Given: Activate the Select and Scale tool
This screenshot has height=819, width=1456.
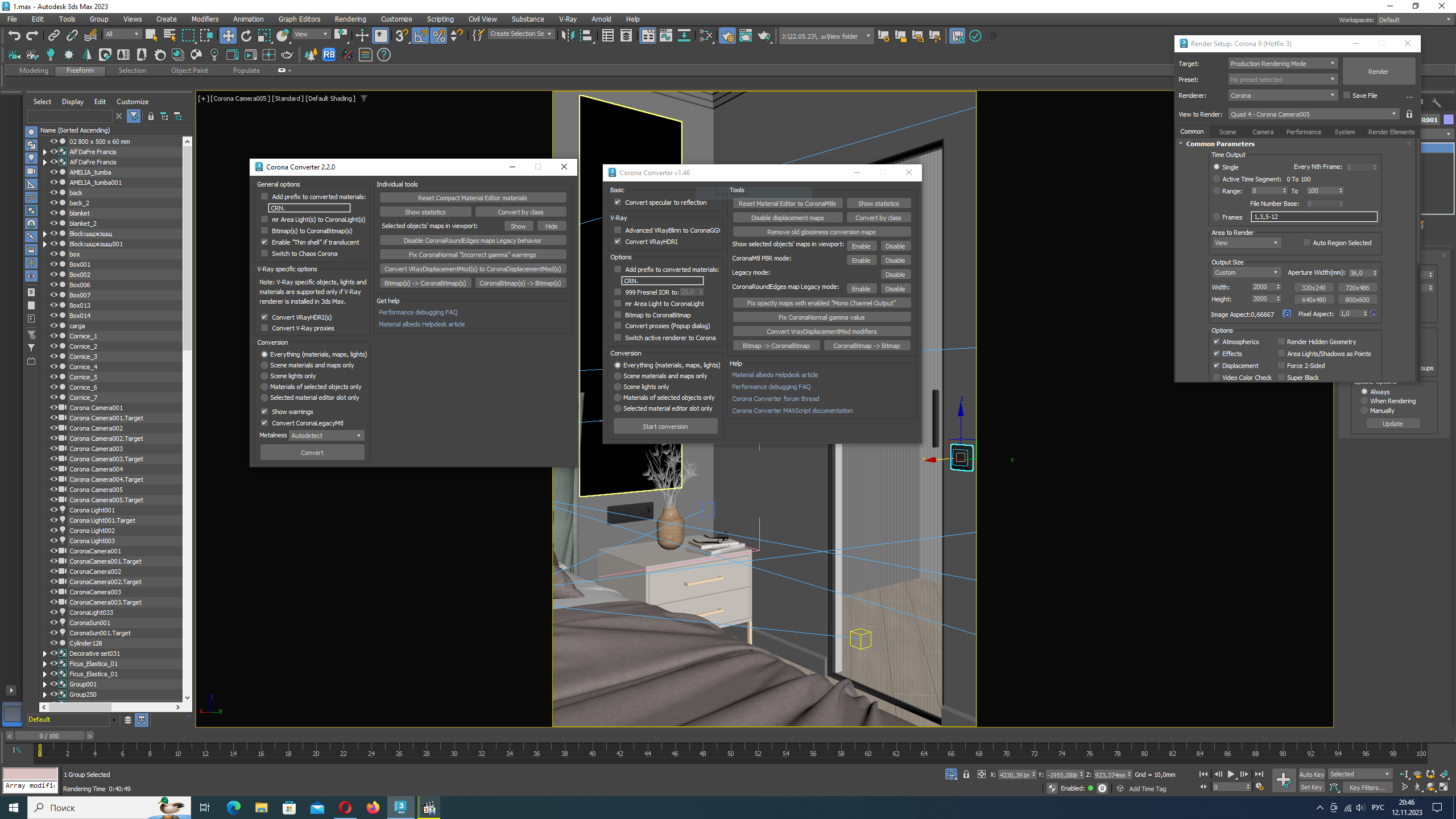Looking at the screenshot, I should point(264,36).
